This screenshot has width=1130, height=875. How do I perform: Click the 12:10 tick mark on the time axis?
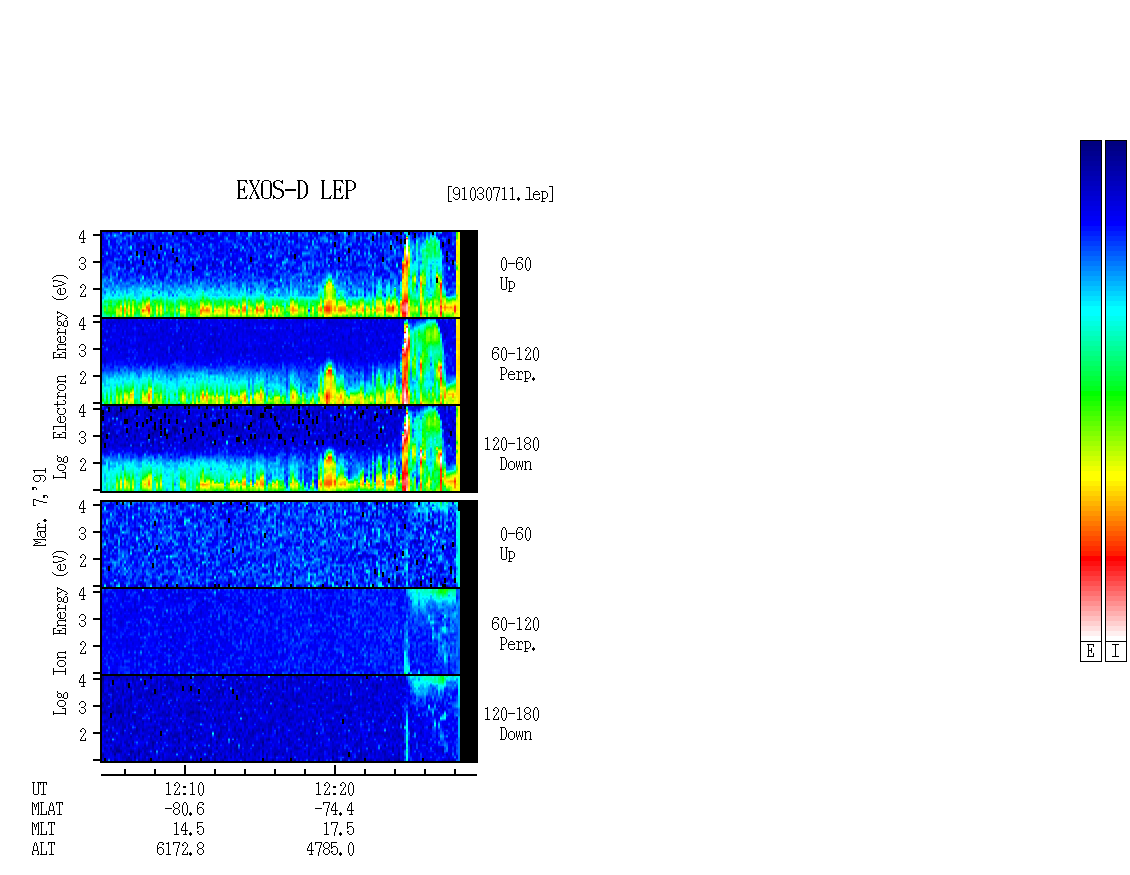[x=184, y=770]
